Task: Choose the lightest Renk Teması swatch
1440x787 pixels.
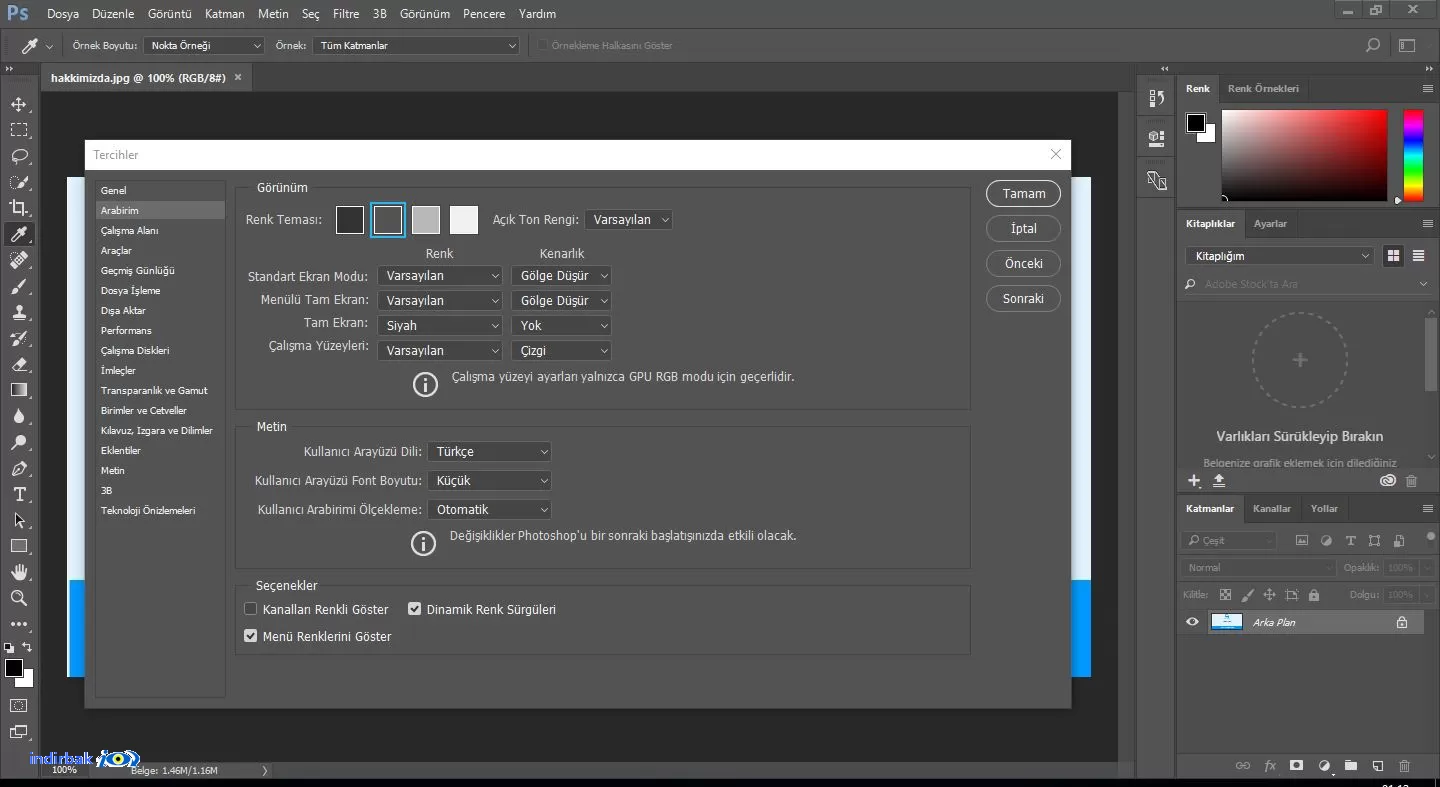Action: (x=464, y=220)
